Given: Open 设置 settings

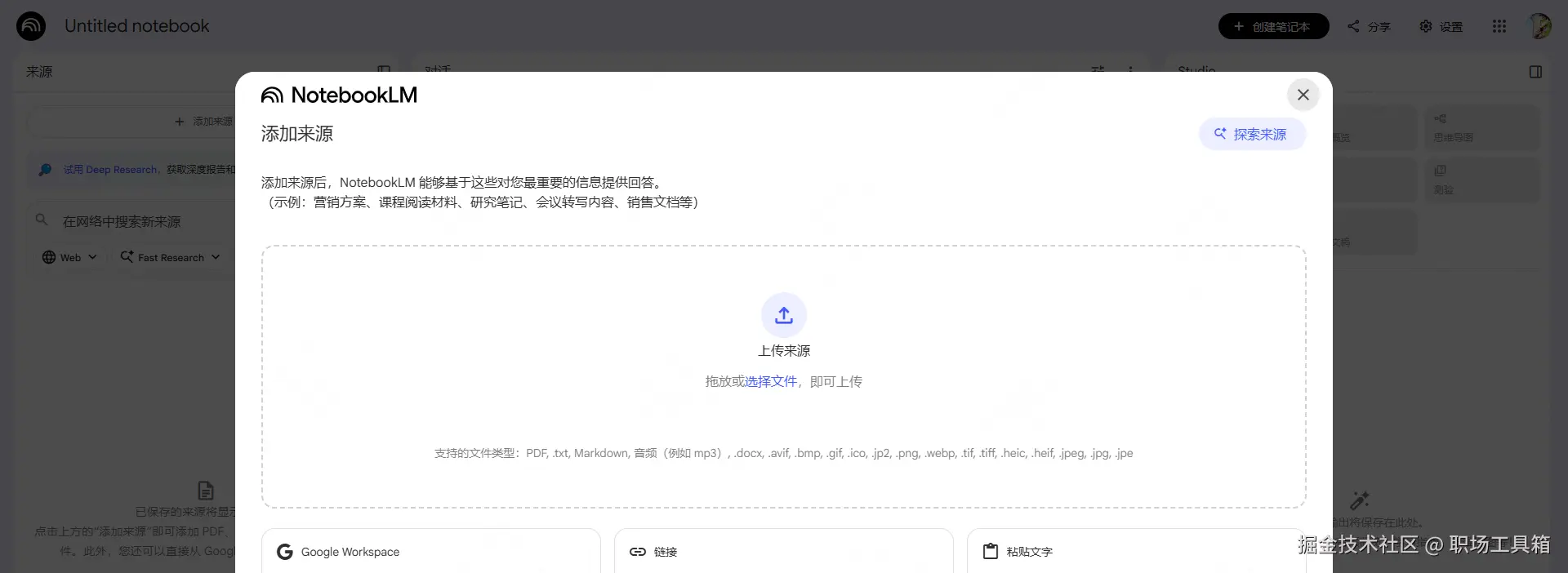Looking at the screenshot, I should click(x=1441, y=26).
